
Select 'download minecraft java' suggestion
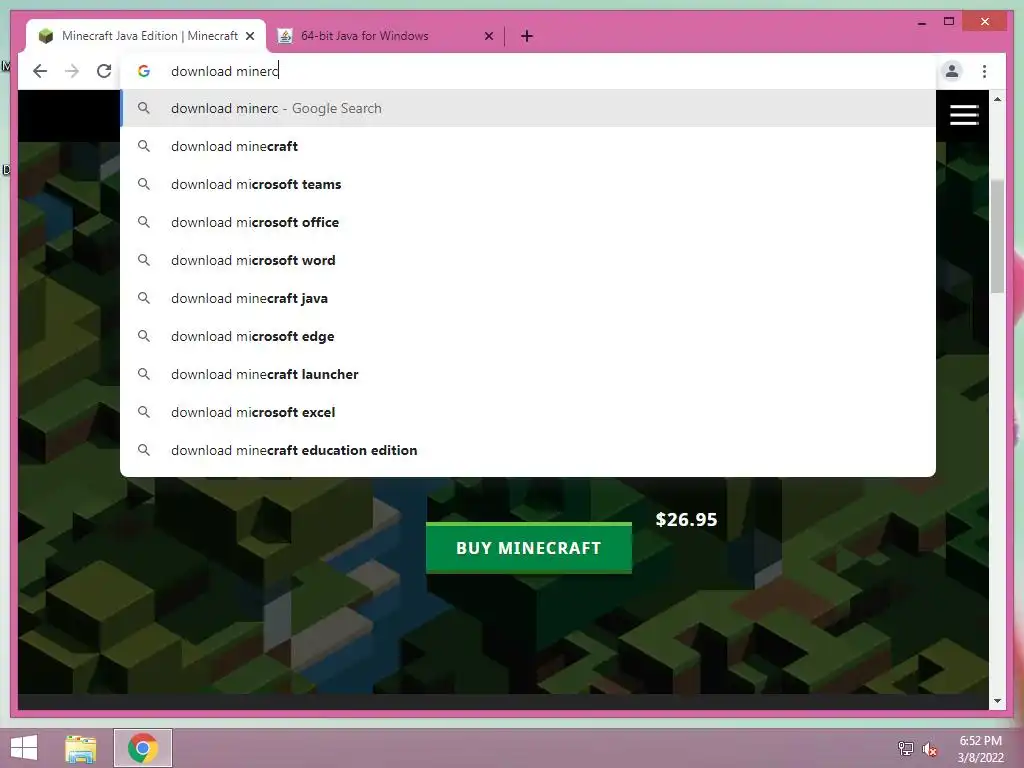528,298
